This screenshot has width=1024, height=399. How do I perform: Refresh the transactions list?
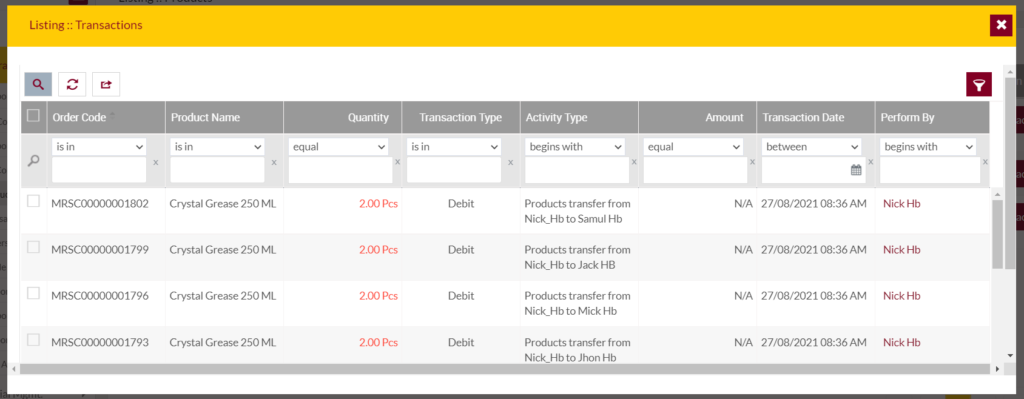coord(72,84)
